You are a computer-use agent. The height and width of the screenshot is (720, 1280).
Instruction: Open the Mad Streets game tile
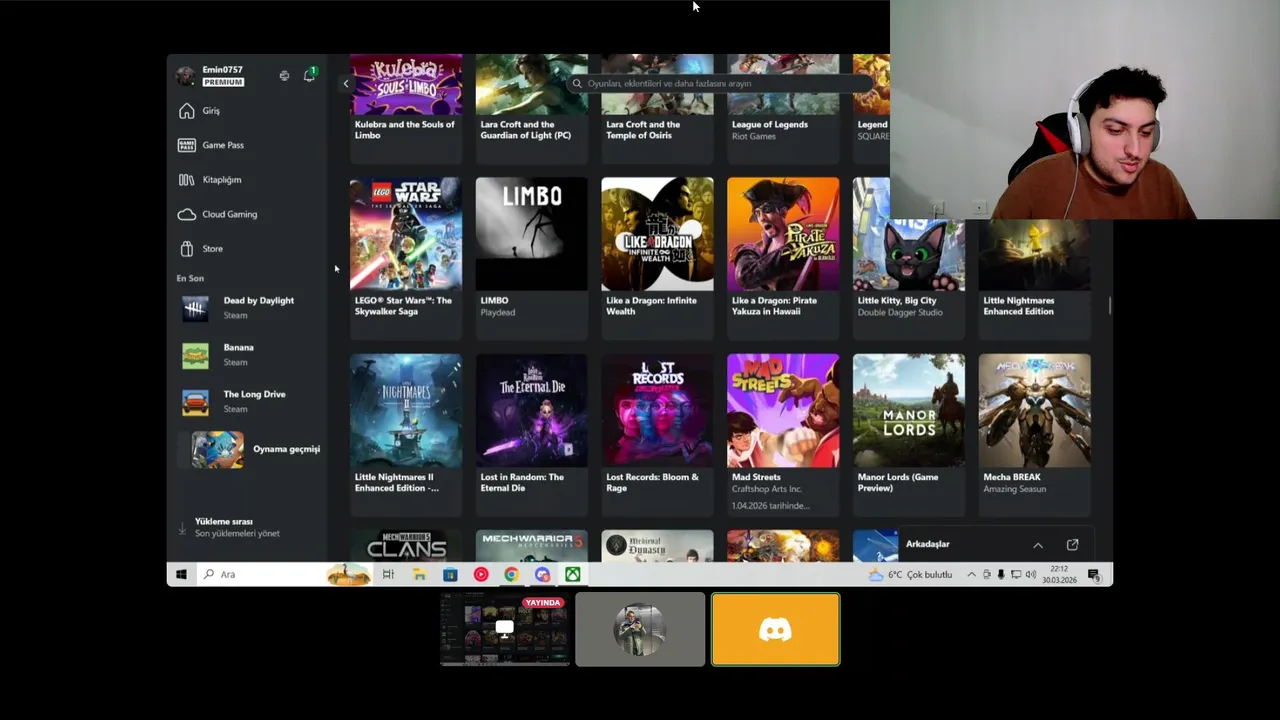pos(783,433)
